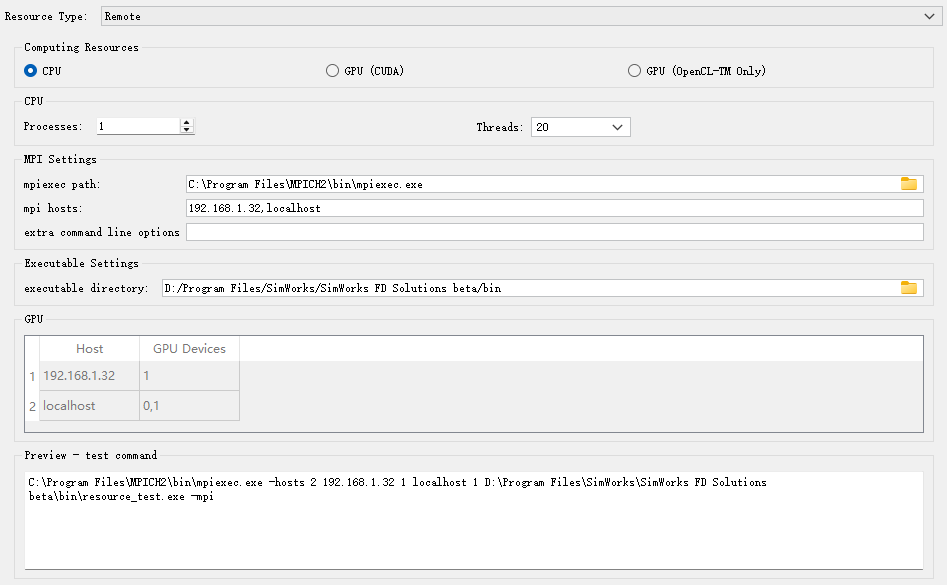Screen dimensions: 947x585
Task: Click GPU devices cell showing 0,1
Action: [189, 406]
